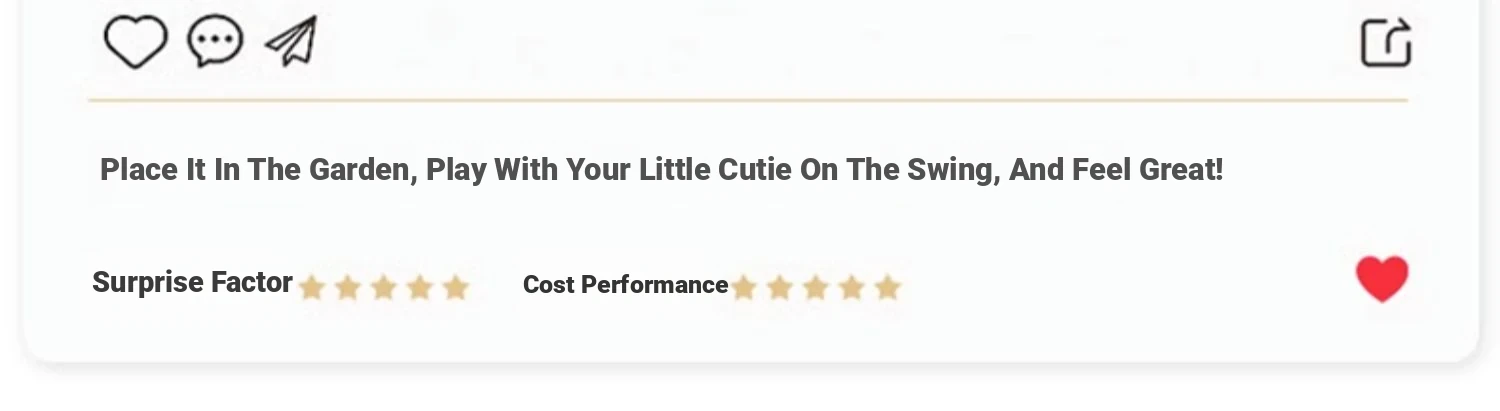Click the gold divider line under the icons
Screen dimensions: 1500x411
748,101
